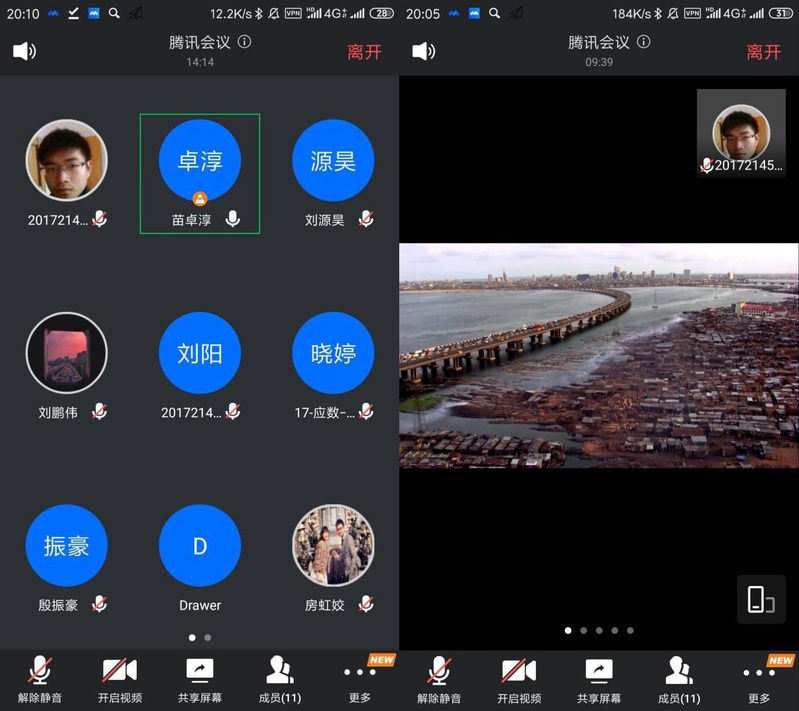
Task: Select the Drawer participant avatar
Action: pyautogui.click(x=200, y=546)
